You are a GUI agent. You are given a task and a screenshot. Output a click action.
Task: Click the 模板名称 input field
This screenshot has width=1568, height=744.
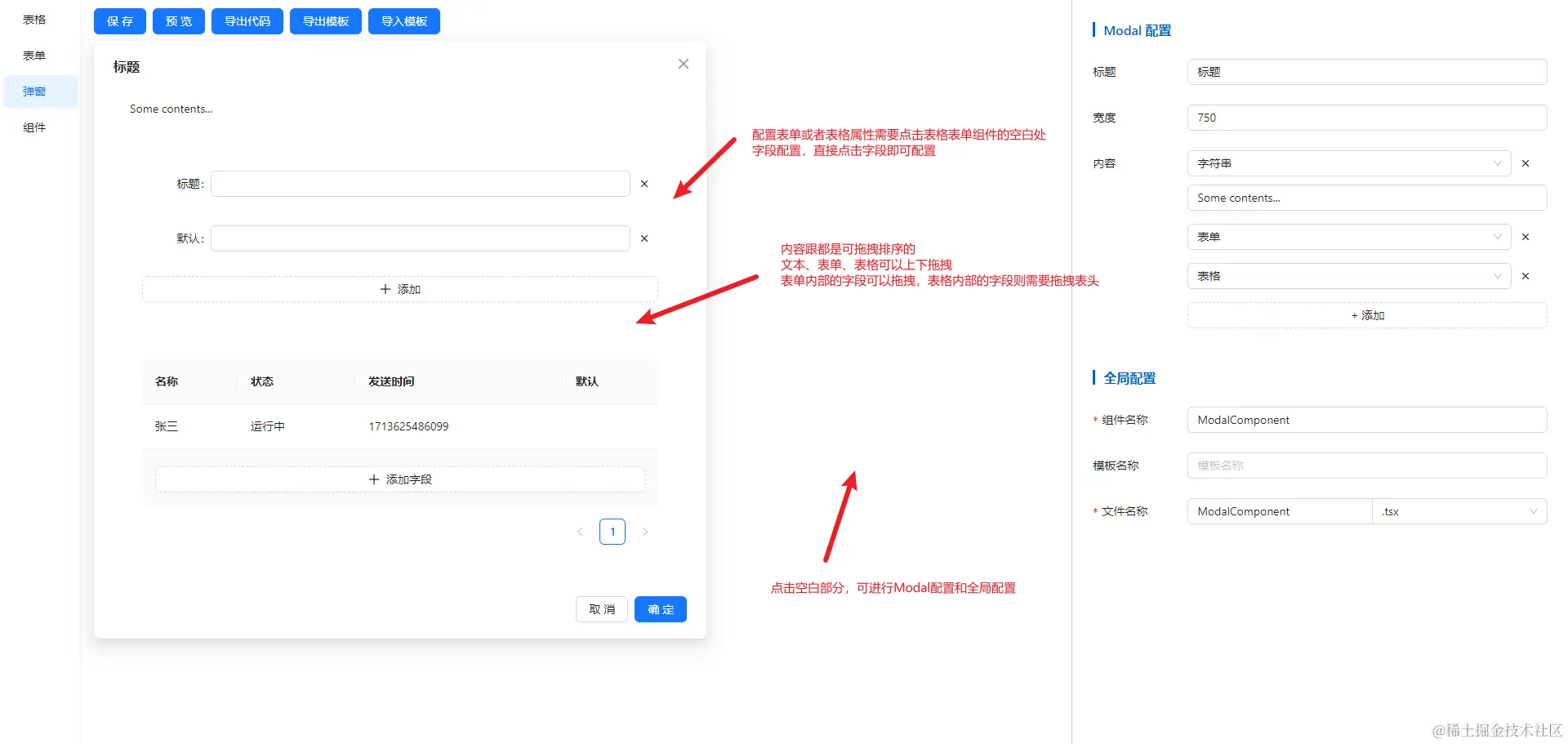pyautogui.click(x=1367, y=466)
